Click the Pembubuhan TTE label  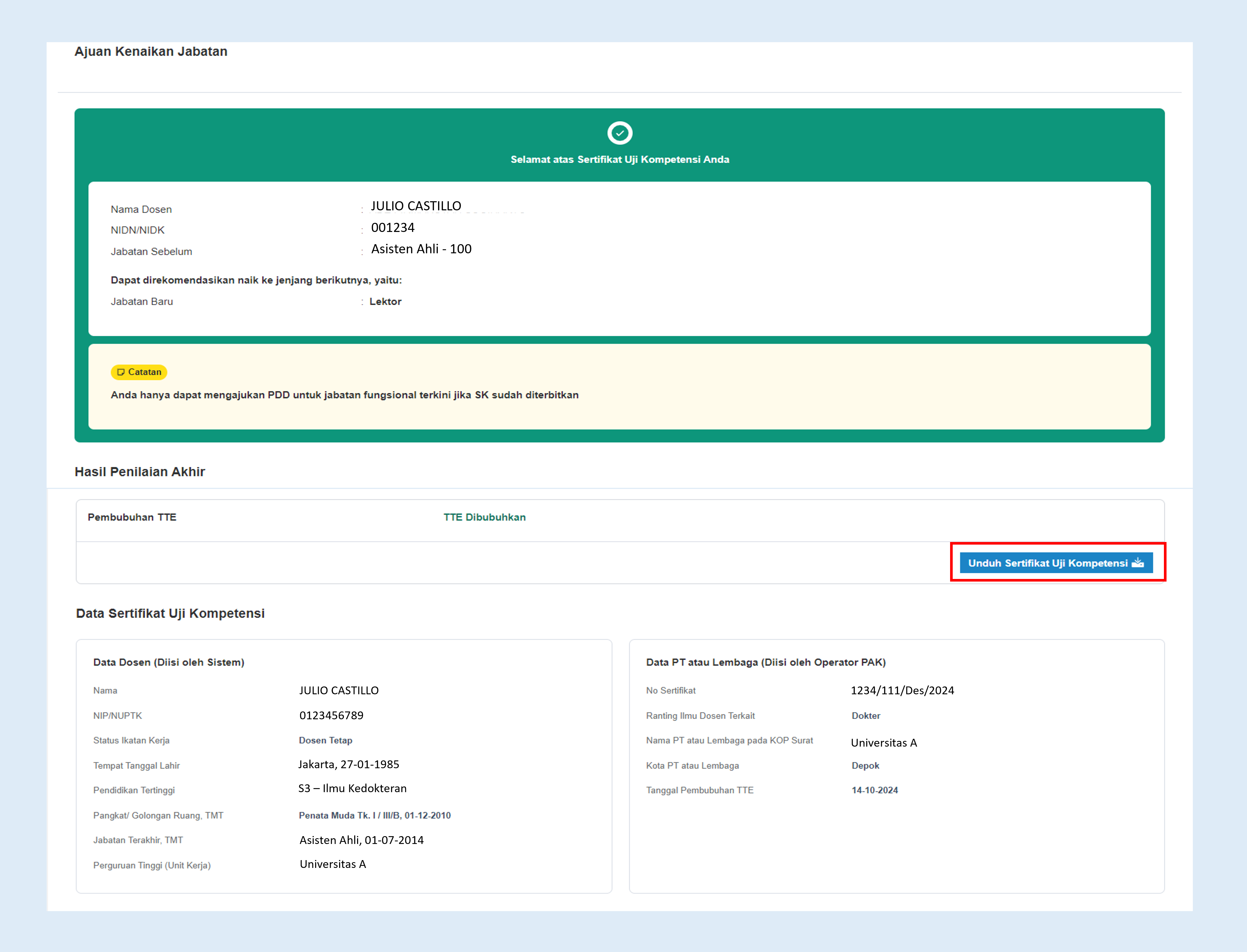(x=132, y=517)
